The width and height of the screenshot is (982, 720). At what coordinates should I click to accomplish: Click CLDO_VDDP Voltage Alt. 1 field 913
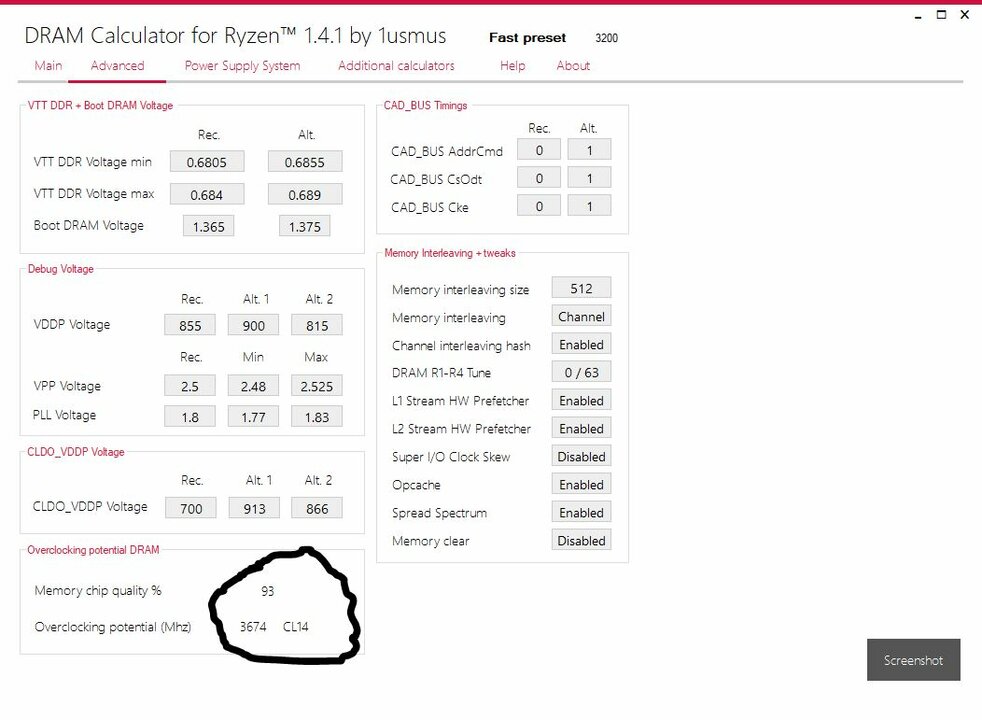pos(254,508)
